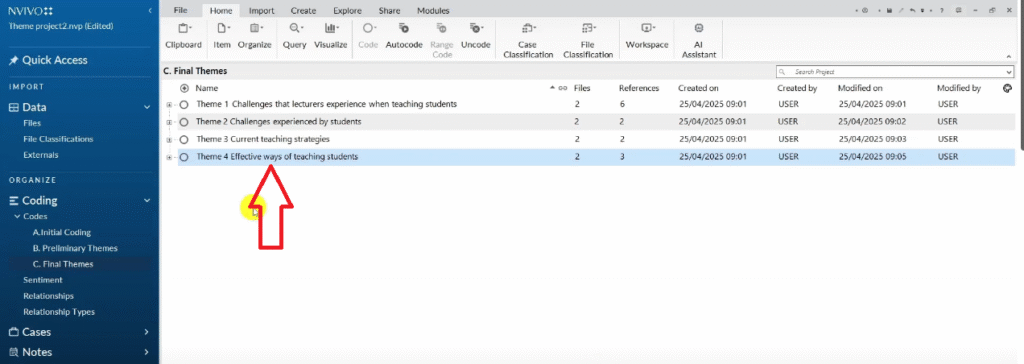1024x364 pixels.
Task: Switch to the Modules tab
Action: [433, 10]
